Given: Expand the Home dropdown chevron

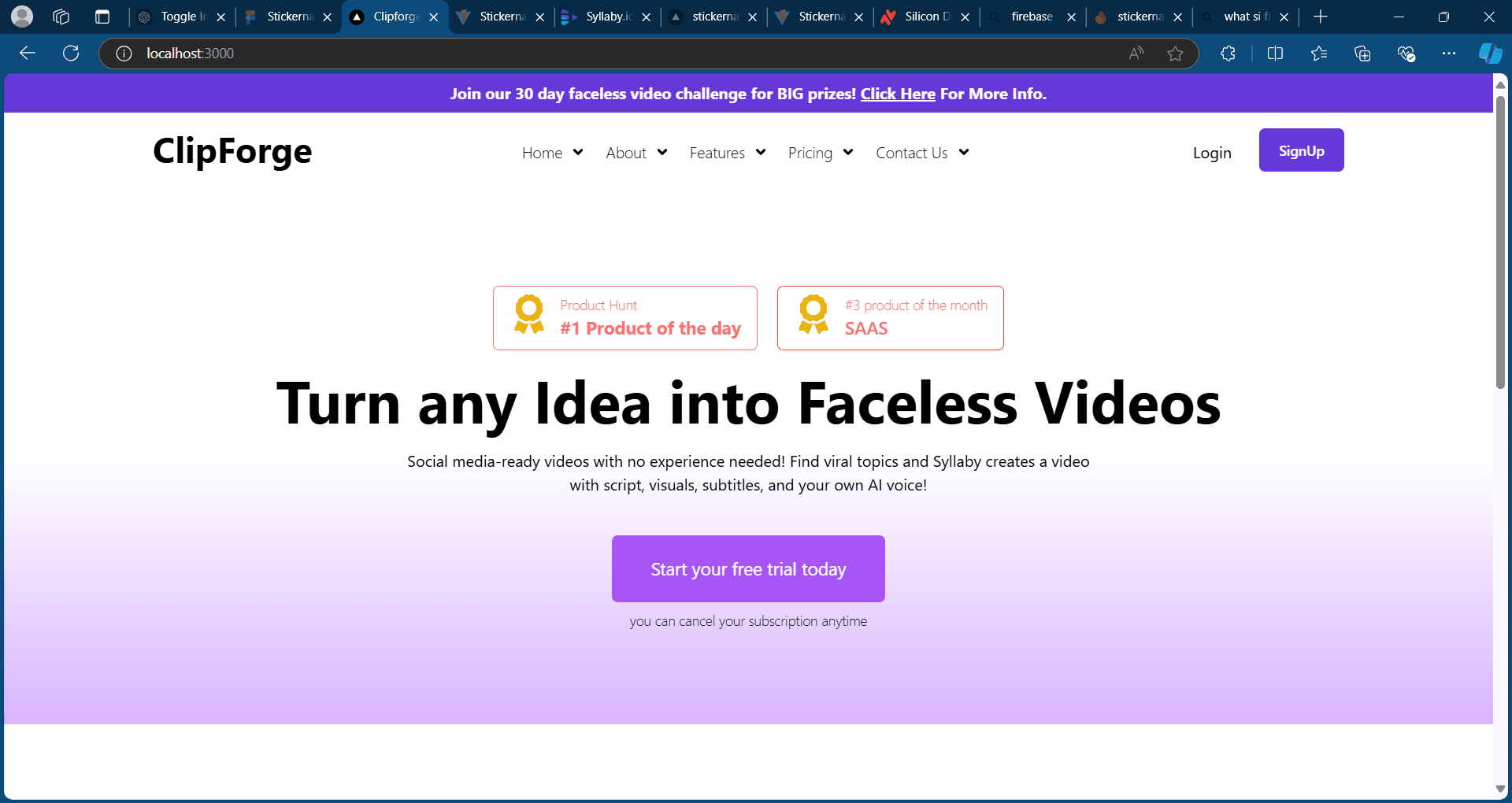Looking at the screenshot, I should click(578, 153).
